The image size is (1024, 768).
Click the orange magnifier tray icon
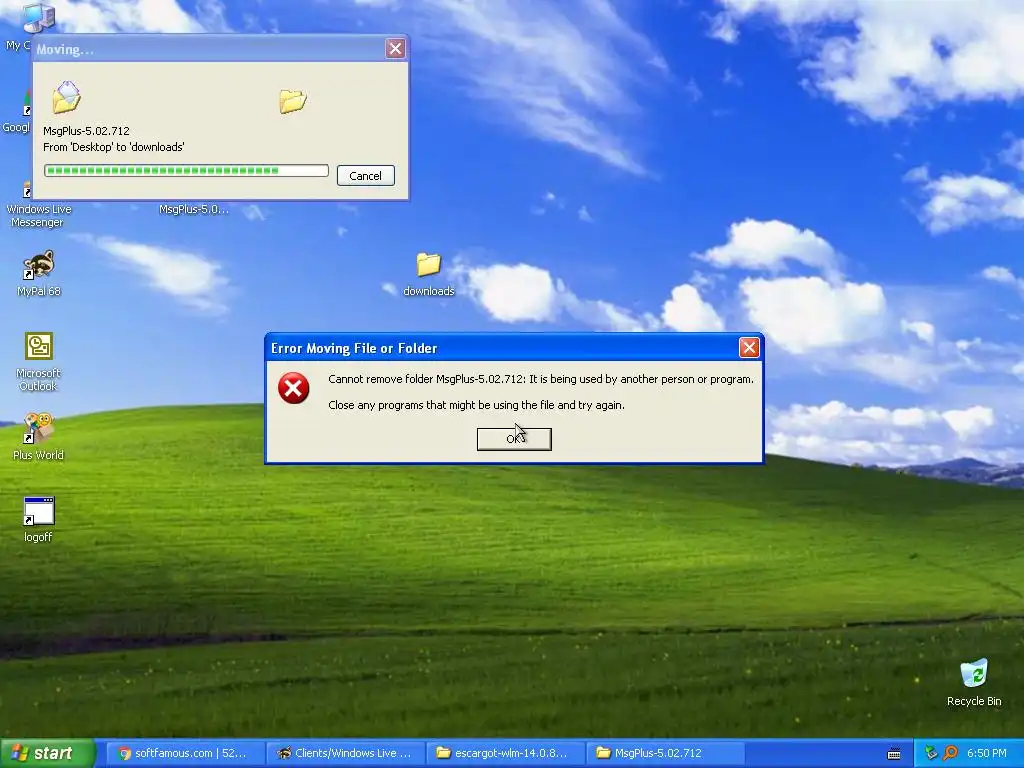pyautogui.click(x=950, y=753)
